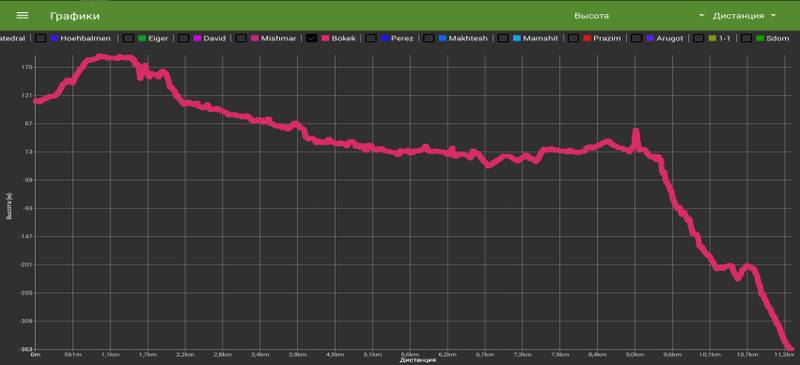Viewport: 800px width, 365px height.
Task: Enable the 1-1 track checkbox
Action: 699,38
